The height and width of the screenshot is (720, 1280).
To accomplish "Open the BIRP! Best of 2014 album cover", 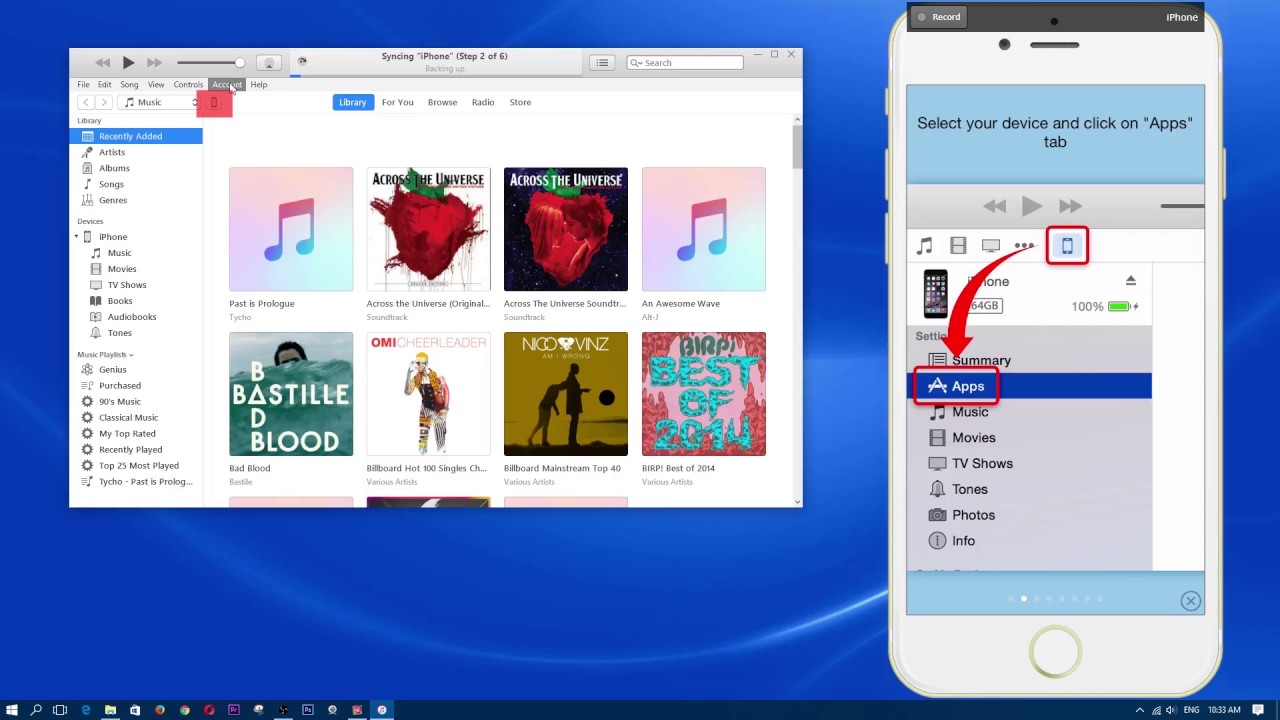I will [x=704, y=394].
